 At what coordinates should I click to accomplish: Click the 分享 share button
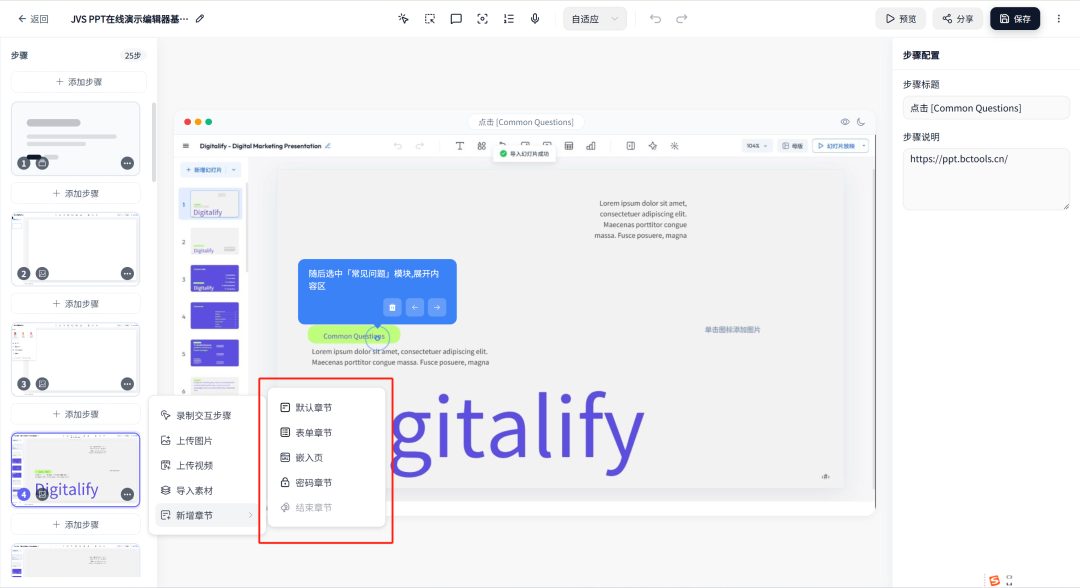tap(958, 19)
